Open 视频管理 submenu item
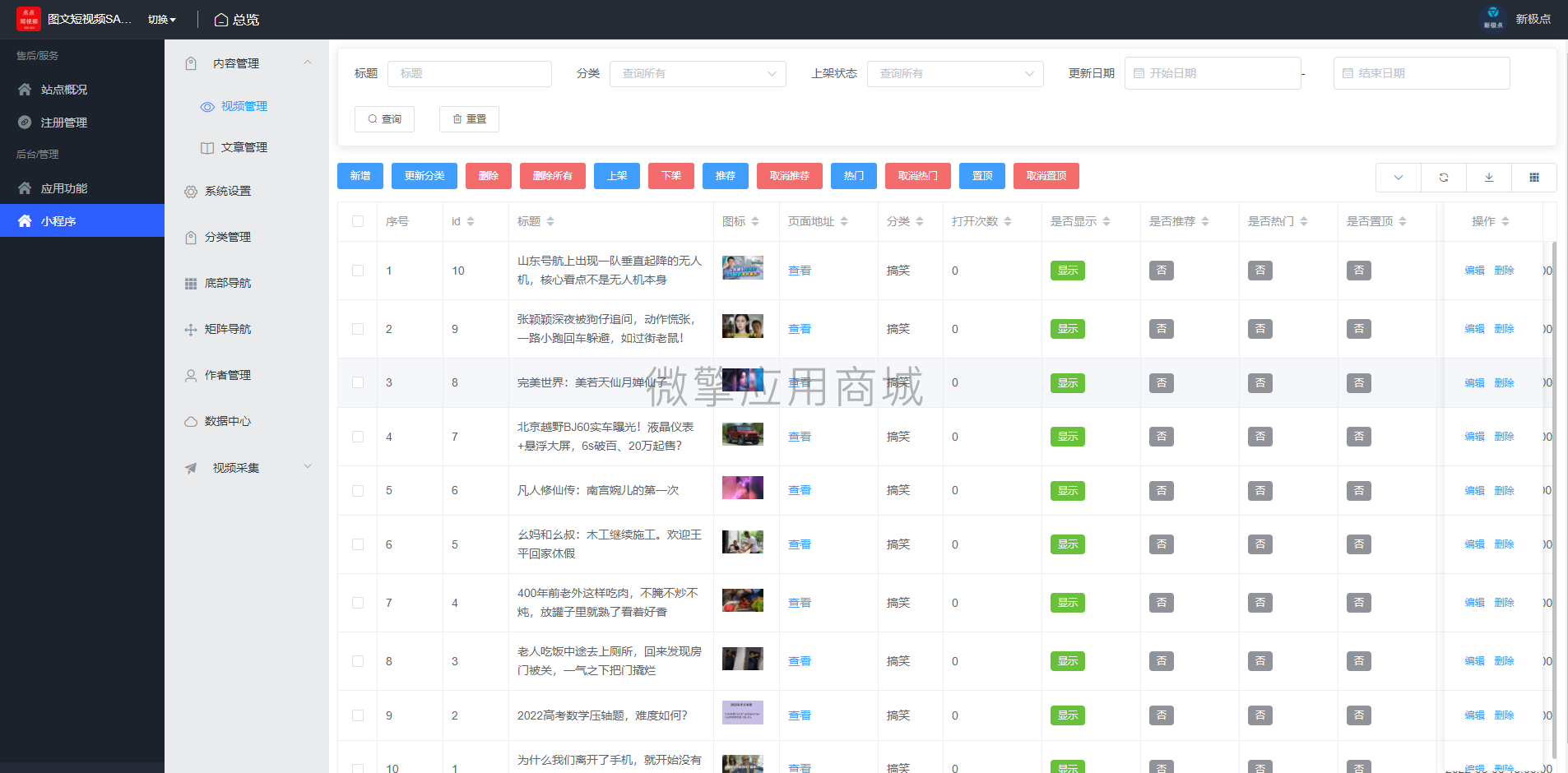 pos(247,106)
